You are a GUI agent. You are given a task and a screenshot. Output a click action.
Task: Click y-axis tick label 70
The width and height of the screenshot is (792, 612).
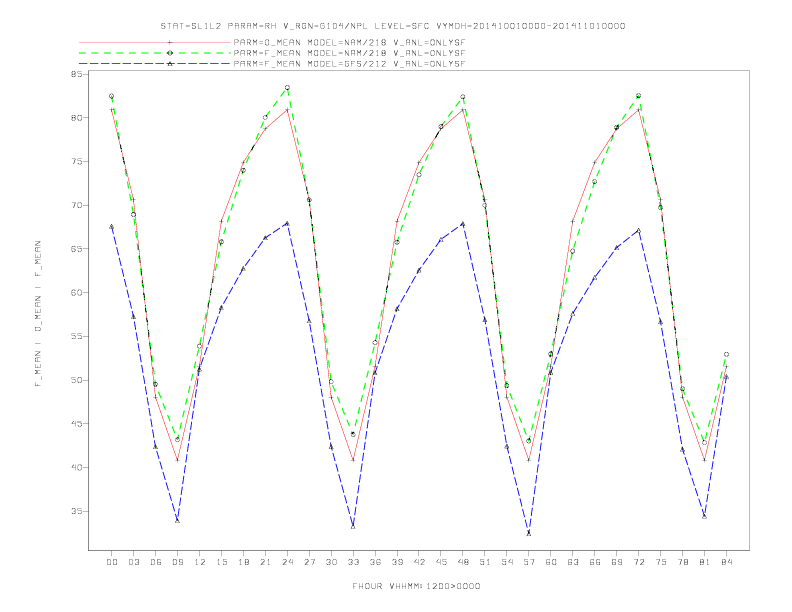76,206
